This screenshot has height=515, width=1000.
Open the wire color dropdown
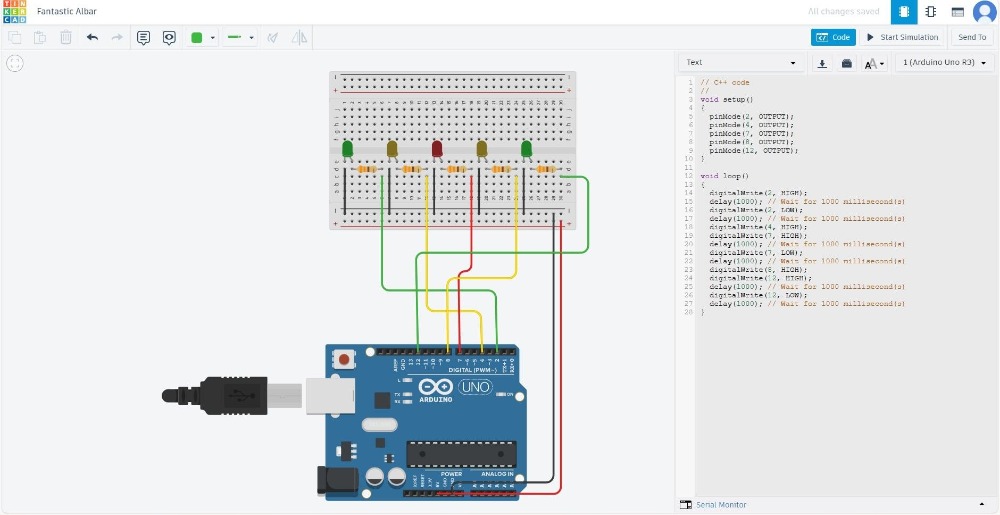203,38
